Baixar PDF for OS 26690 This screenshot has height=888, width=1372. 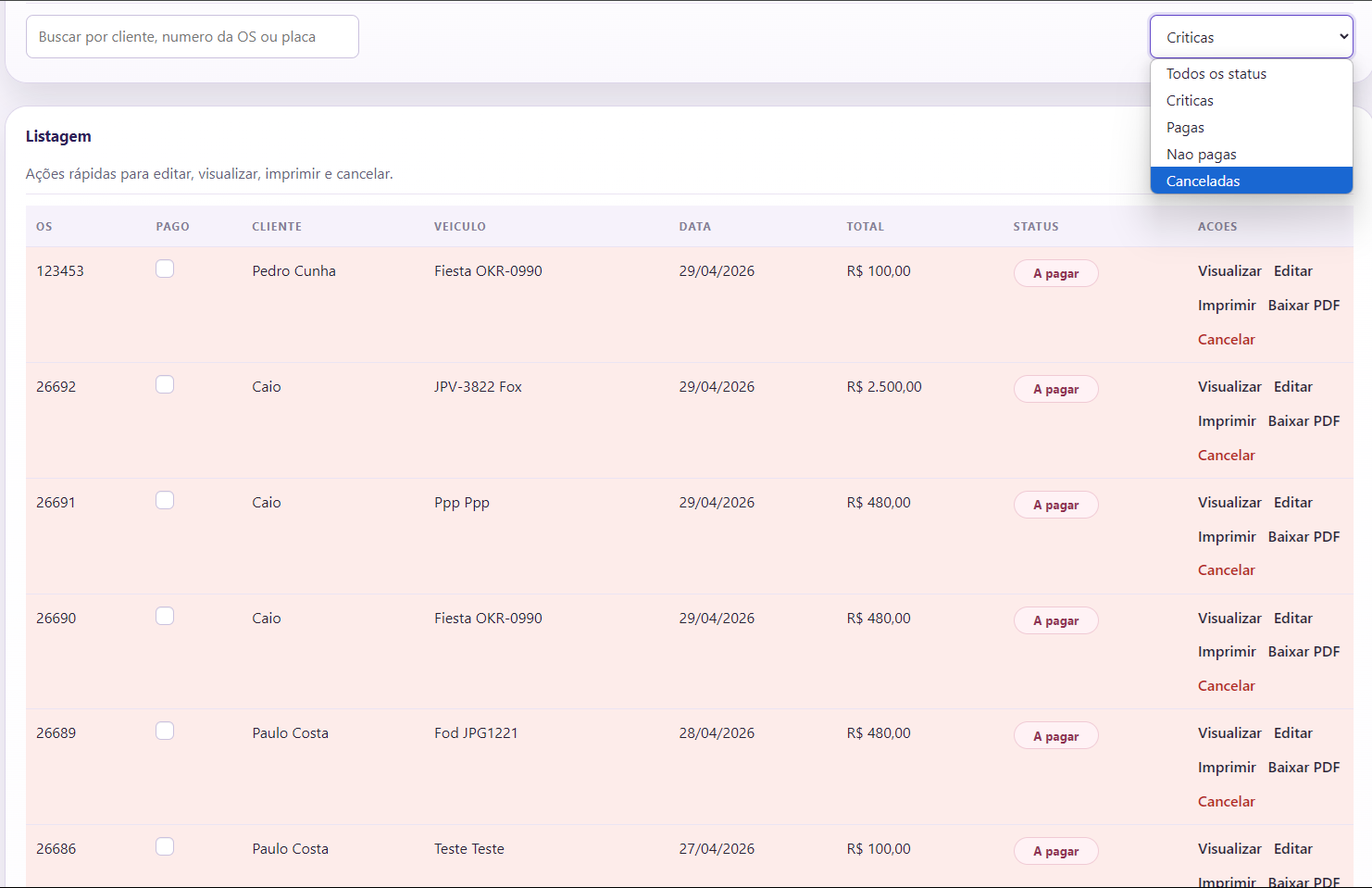tap(1303, 652)
